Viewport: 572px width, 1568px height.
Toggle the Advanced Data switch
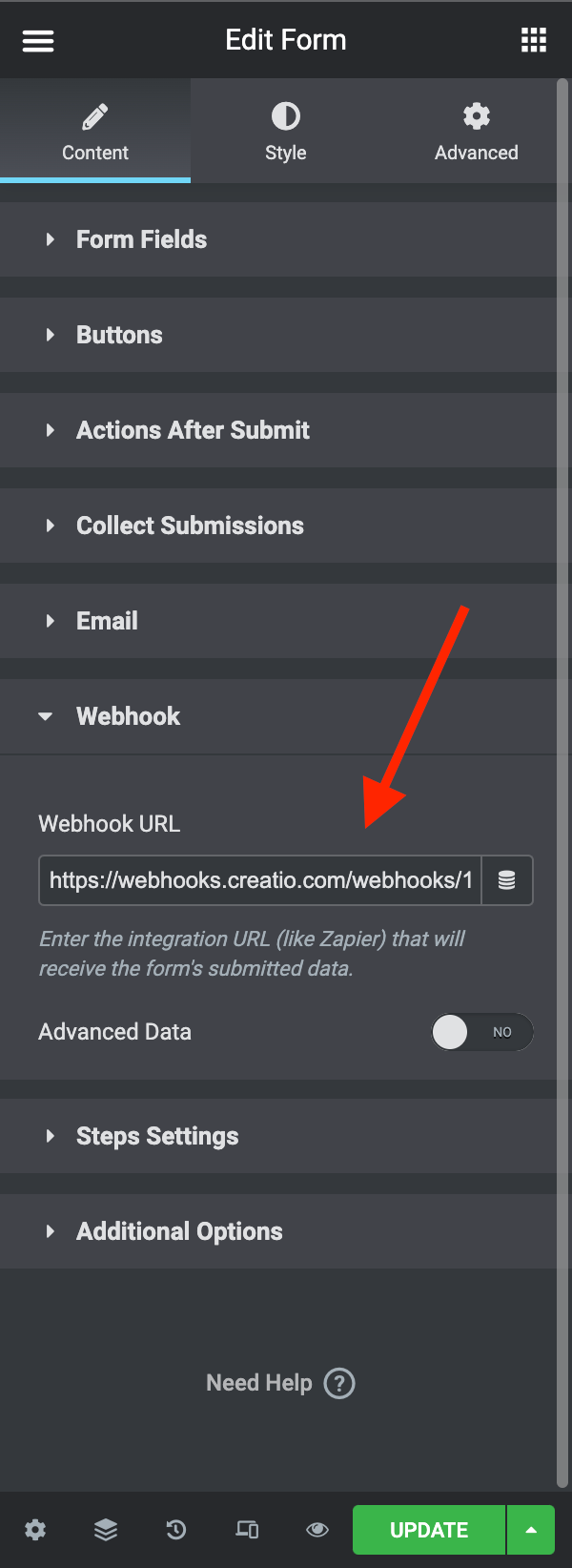(481, 1032)
